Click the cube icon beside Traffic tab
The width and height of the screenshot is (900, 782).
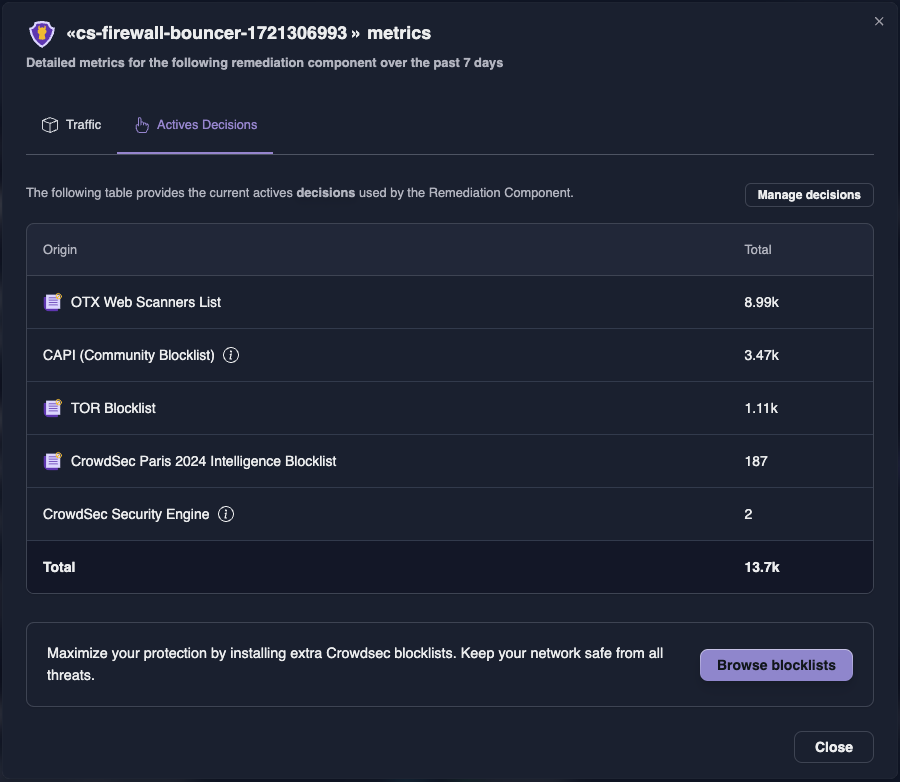click(49, 124)
